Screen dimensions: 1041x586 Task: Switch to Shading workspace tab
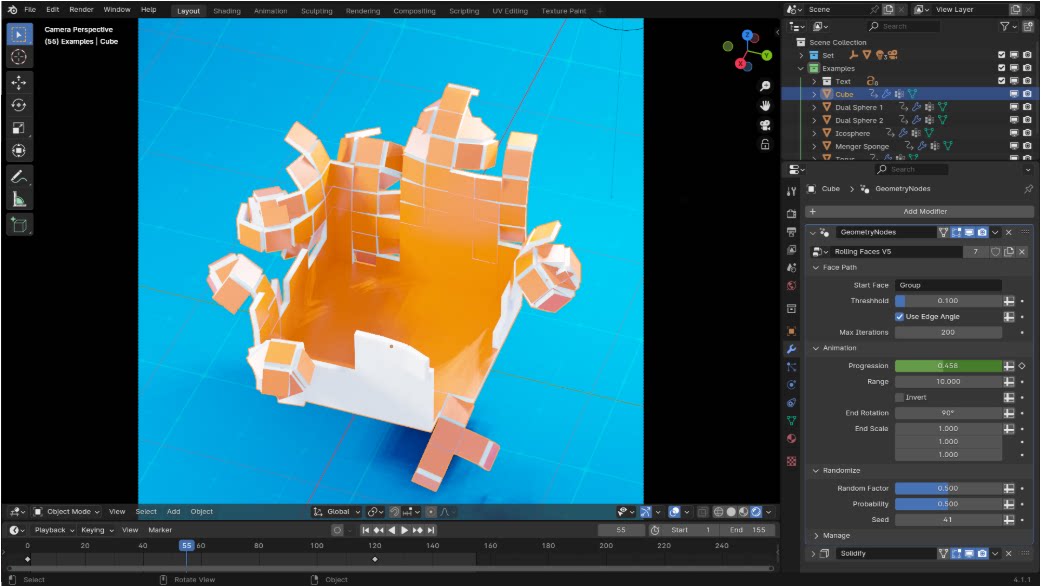click(x=226, y=11)
